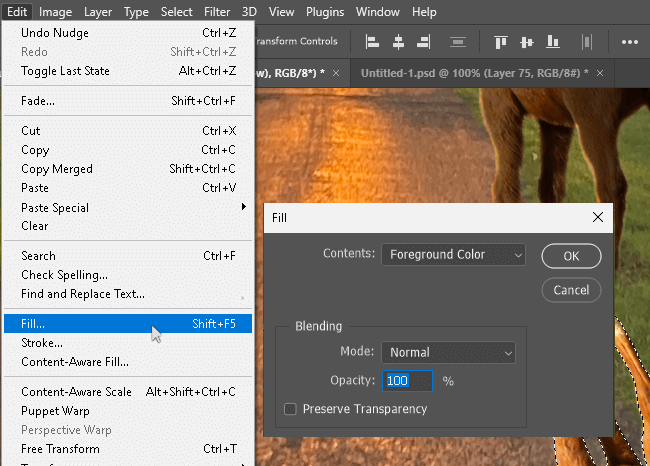650x466 pixels.
Task: Click the Align bottom edges icon
Action: click(553, 42)
